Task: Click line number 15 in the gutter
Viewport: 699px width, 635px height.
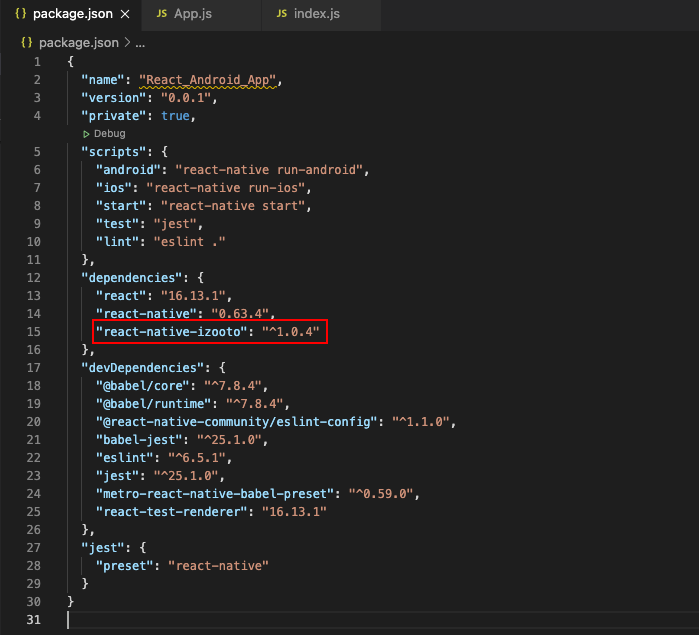Action: point(34,332)
